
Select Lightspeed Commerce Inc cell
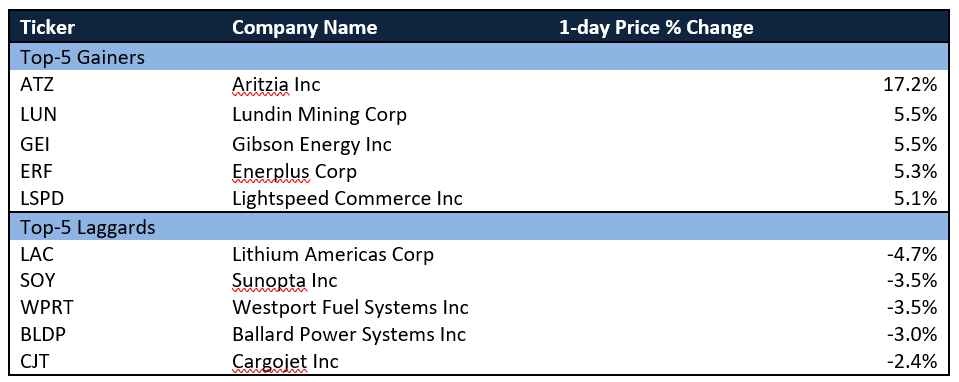pyautogui.click(x=347, y=198)
